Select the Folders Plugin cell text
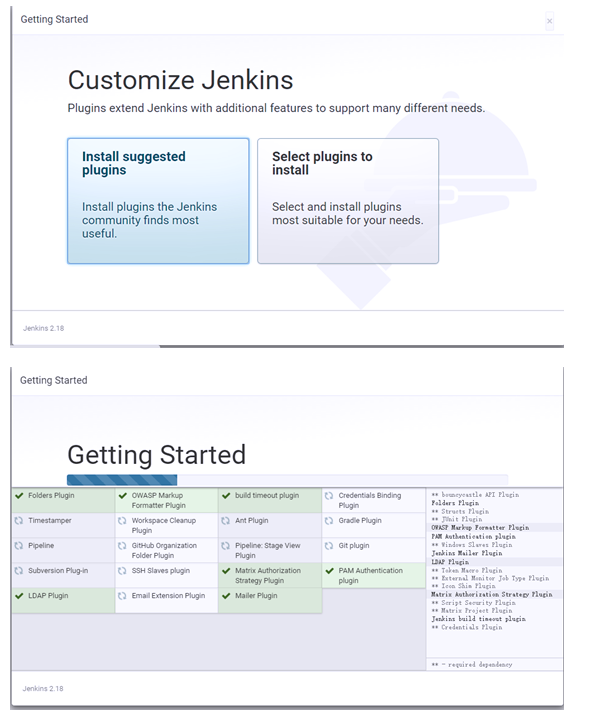610x715 pixels. point(51,495)
